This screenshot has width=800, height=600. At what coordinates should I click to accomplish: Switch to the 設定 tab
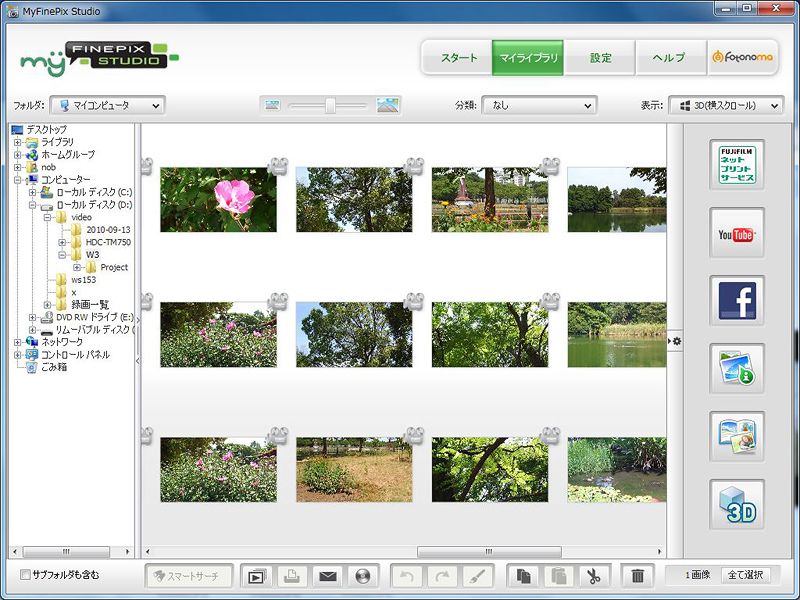(x=600, y=58)
